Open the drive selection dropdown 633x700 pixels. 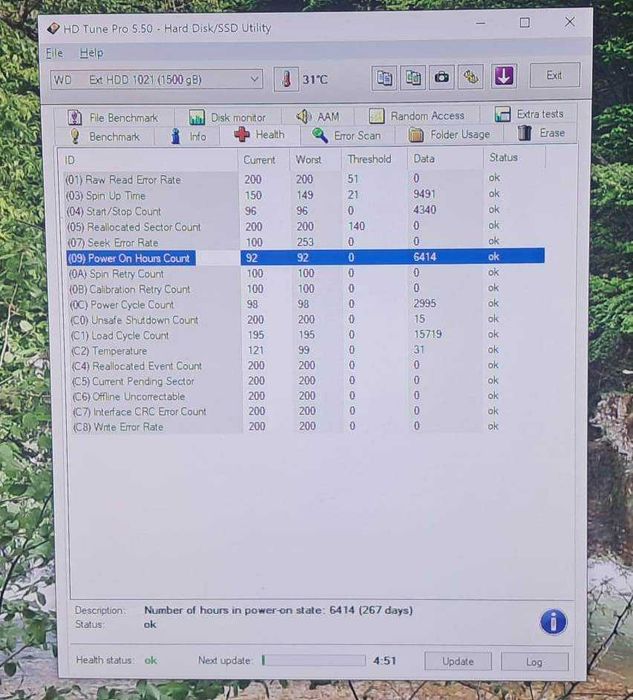click(156, 80)
